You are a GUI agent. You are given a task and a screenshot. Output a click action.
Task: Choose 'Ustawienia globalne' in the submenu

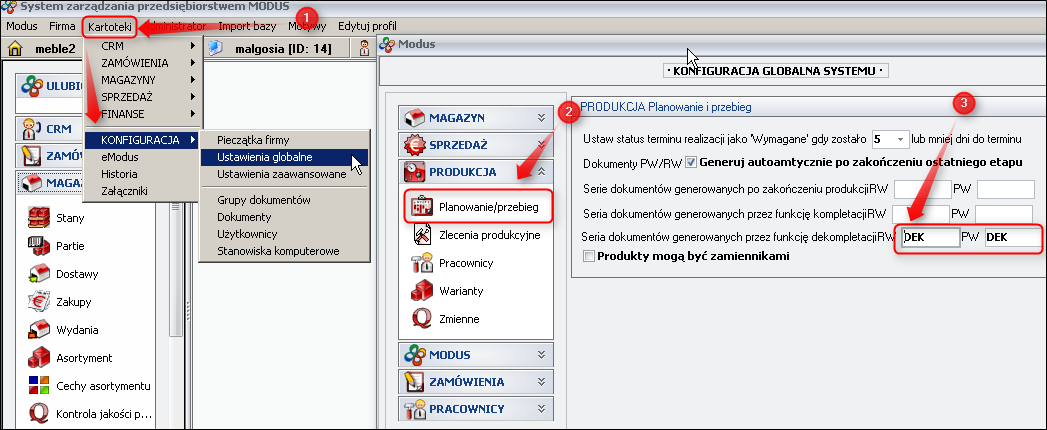click(x=257, y=157)
